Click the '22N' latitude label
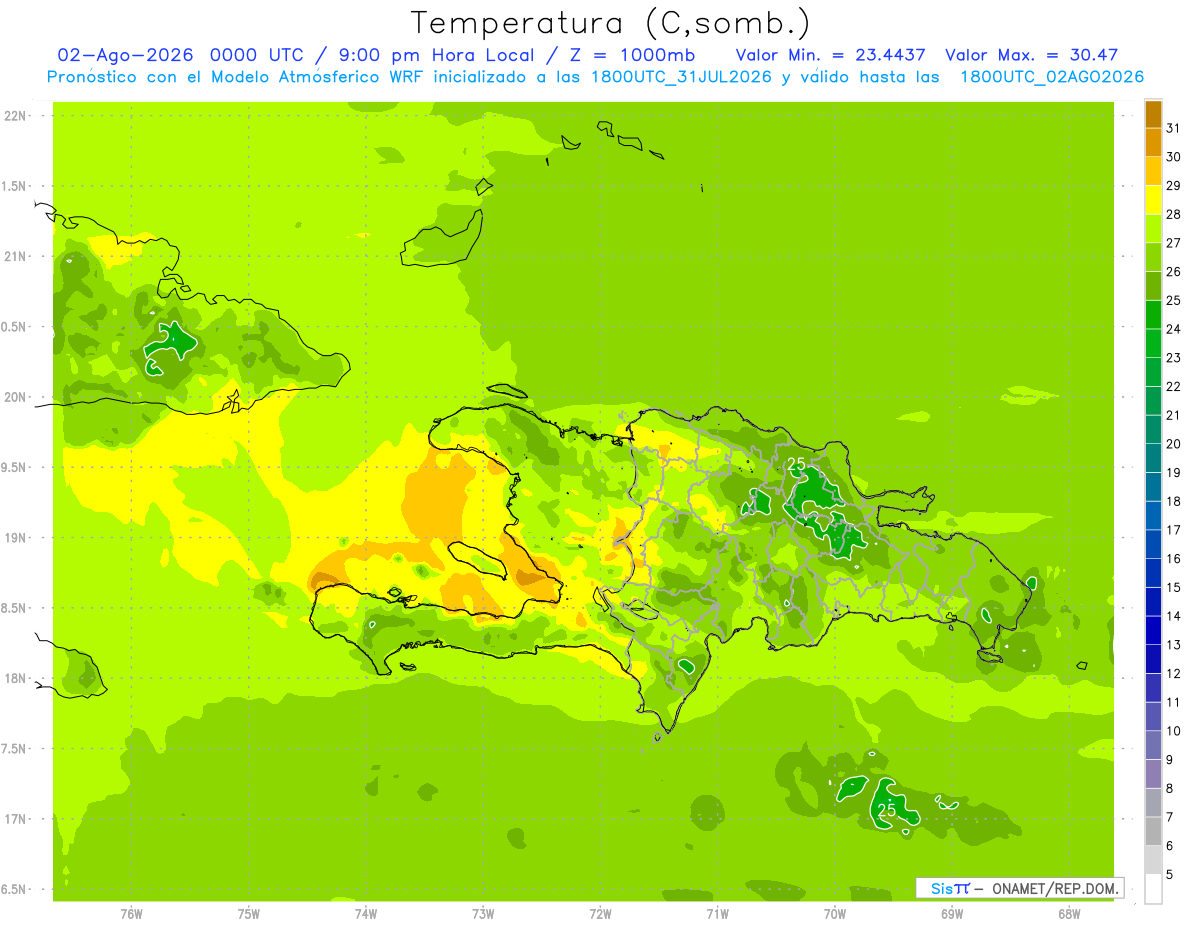1200x927 pixels. click(x=17, y=115)
